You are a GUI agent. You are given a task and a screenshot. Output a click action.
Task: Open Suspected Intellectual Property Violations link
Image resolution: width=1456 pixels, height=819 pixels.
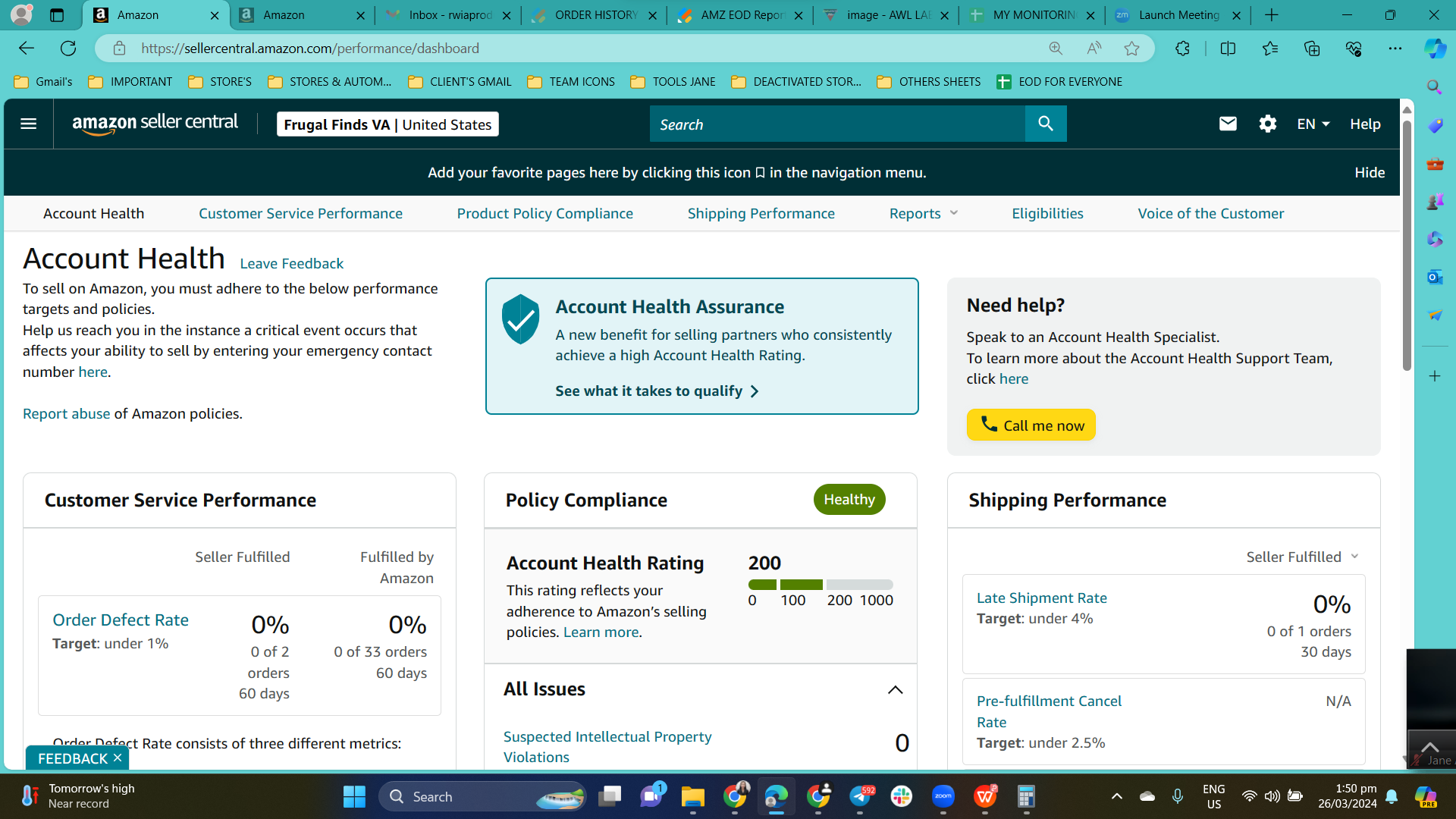[607, 747]
